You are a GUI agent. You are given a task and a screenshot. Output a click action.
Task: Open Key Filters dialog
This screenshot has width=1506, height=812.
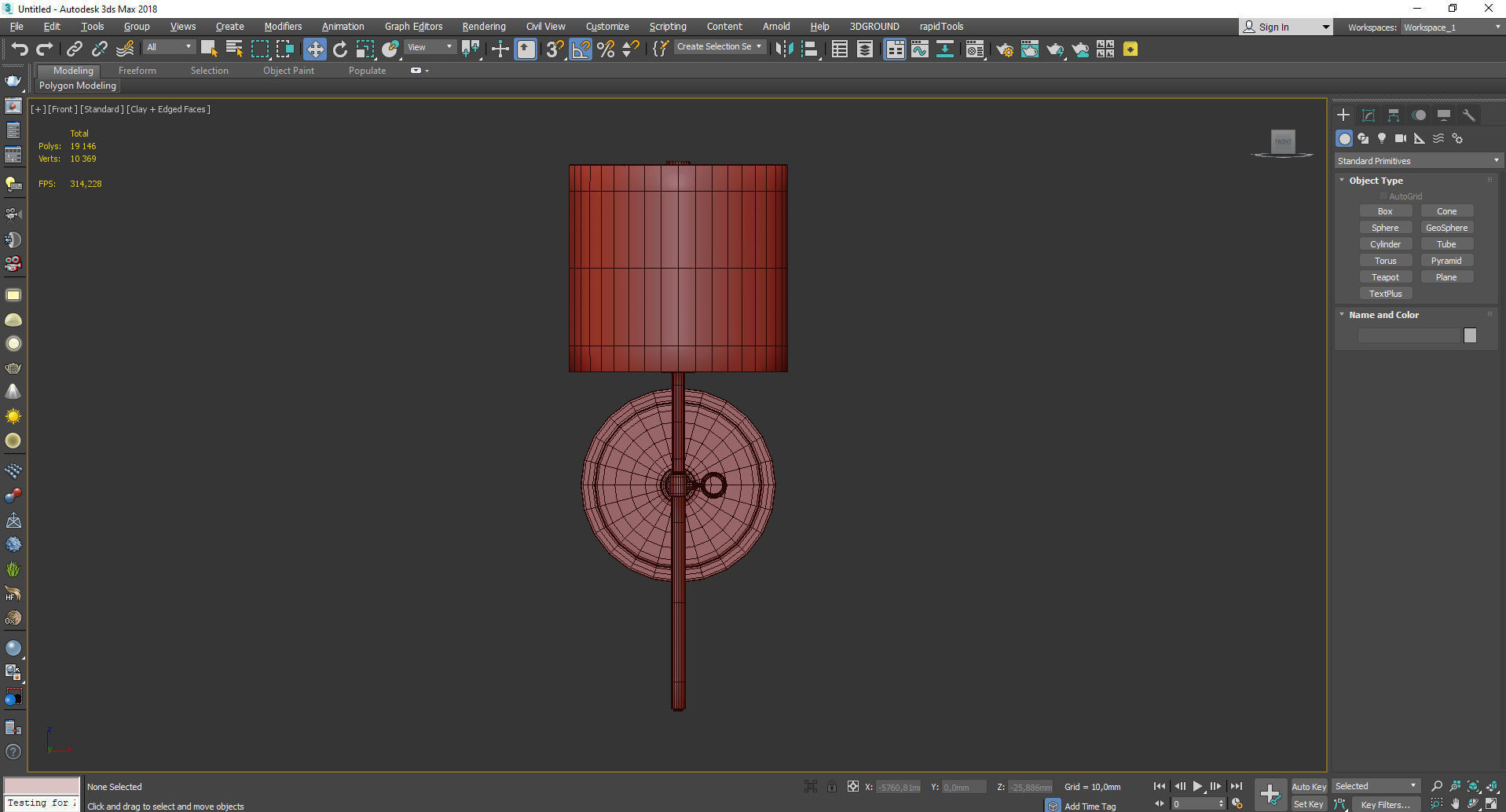click(1385, 804)
